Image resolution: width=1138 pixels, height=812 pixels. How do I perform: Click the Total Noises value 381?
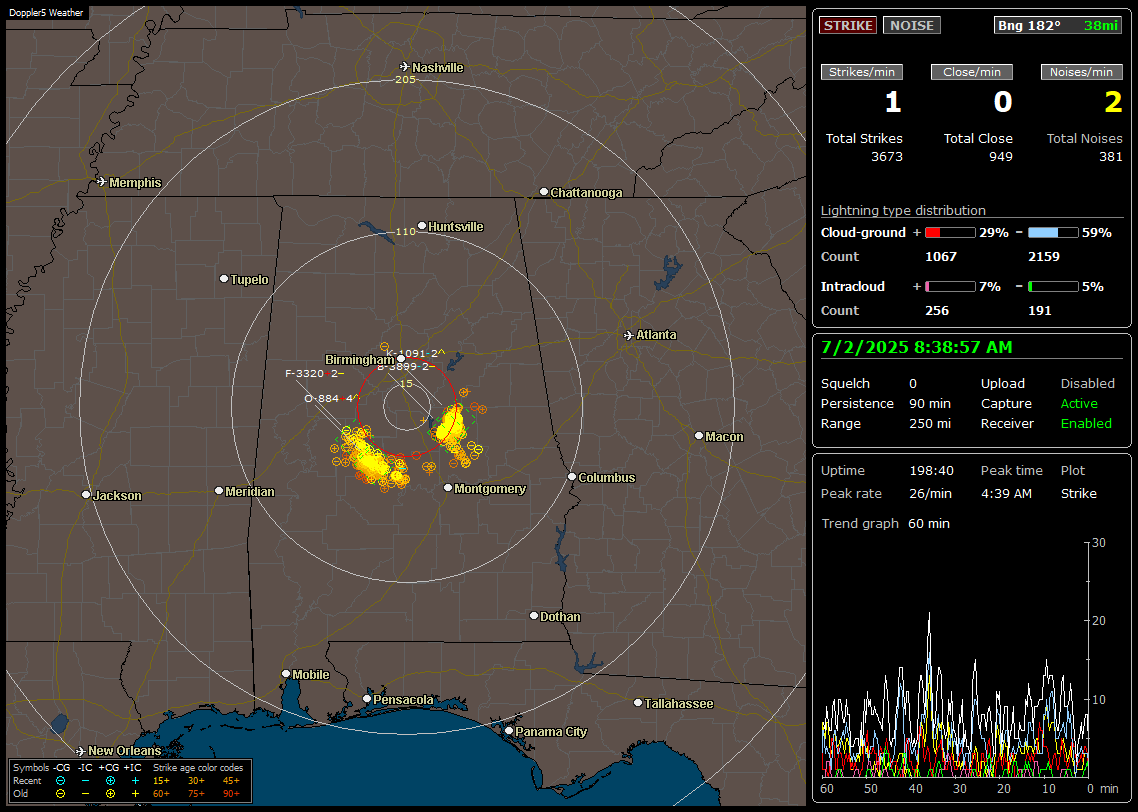coord(1110,156)
